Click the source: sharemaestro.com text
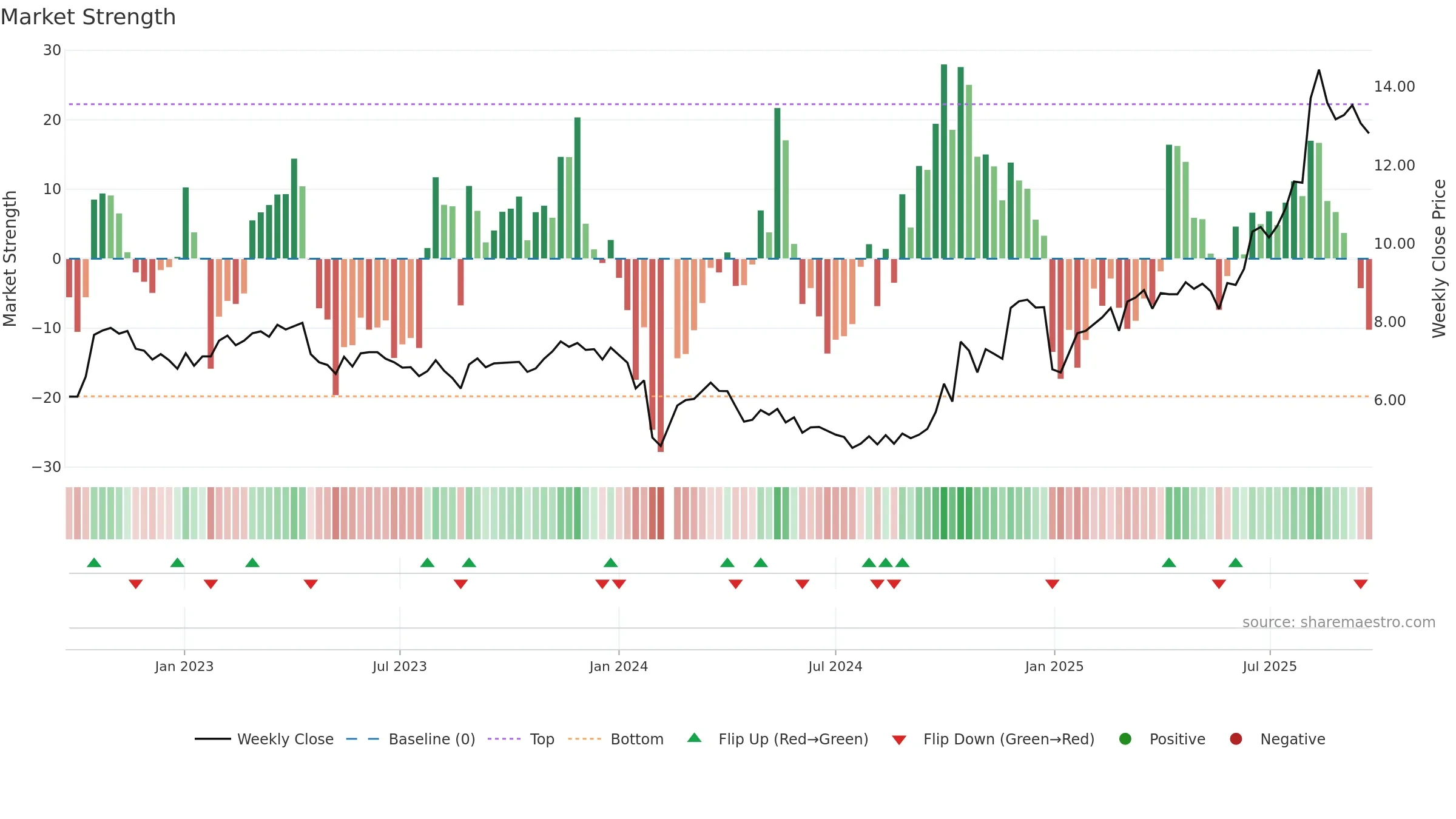 coord(1339,622)
